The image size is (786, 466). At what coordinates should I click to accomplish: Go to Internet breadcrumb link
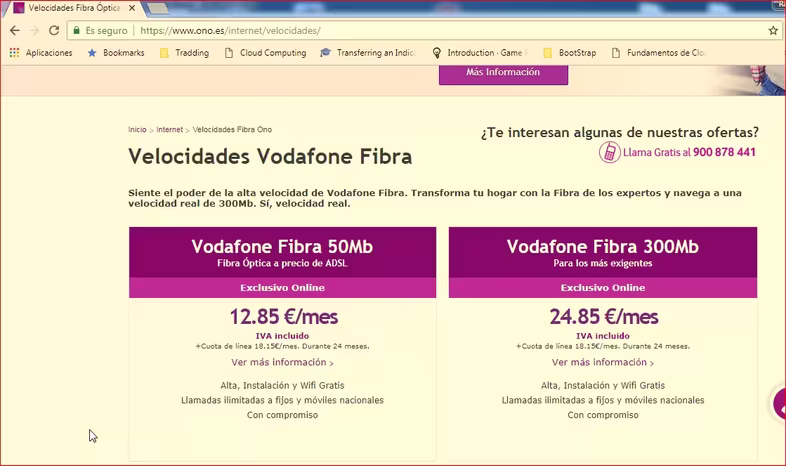point(169,129)
